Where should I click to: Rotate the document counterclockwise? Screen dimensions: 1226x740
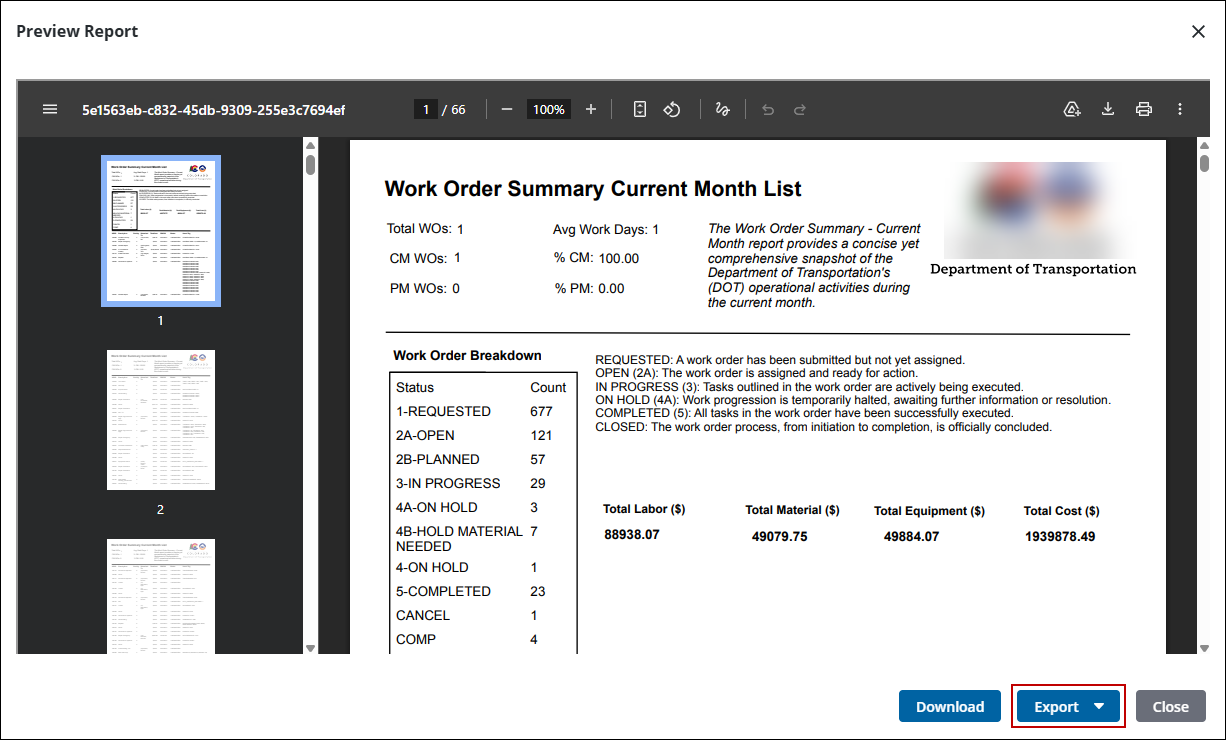(x=672, y=110)
